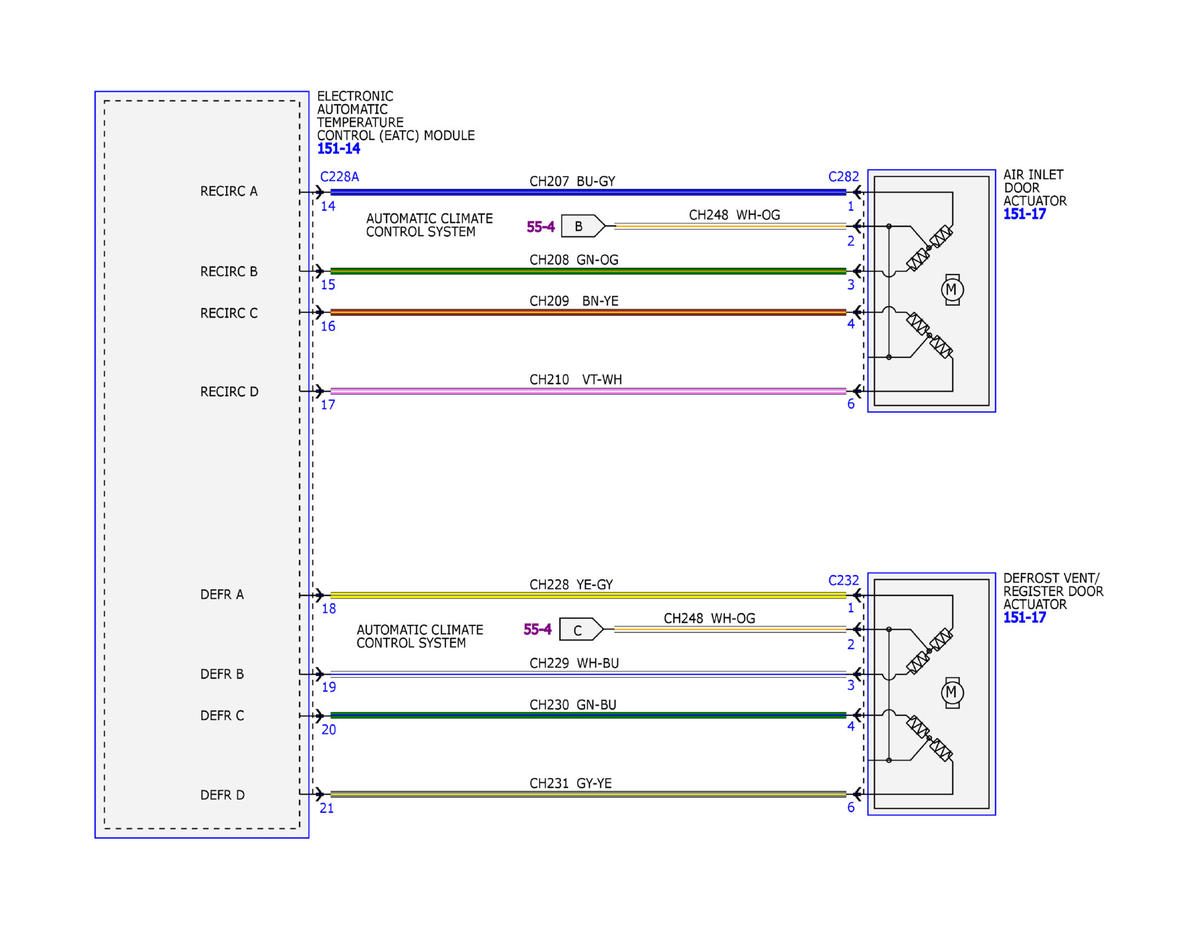Click the DEFR B signal label
The width and height of the screenshot is (1200, 927).
point(222,674)
